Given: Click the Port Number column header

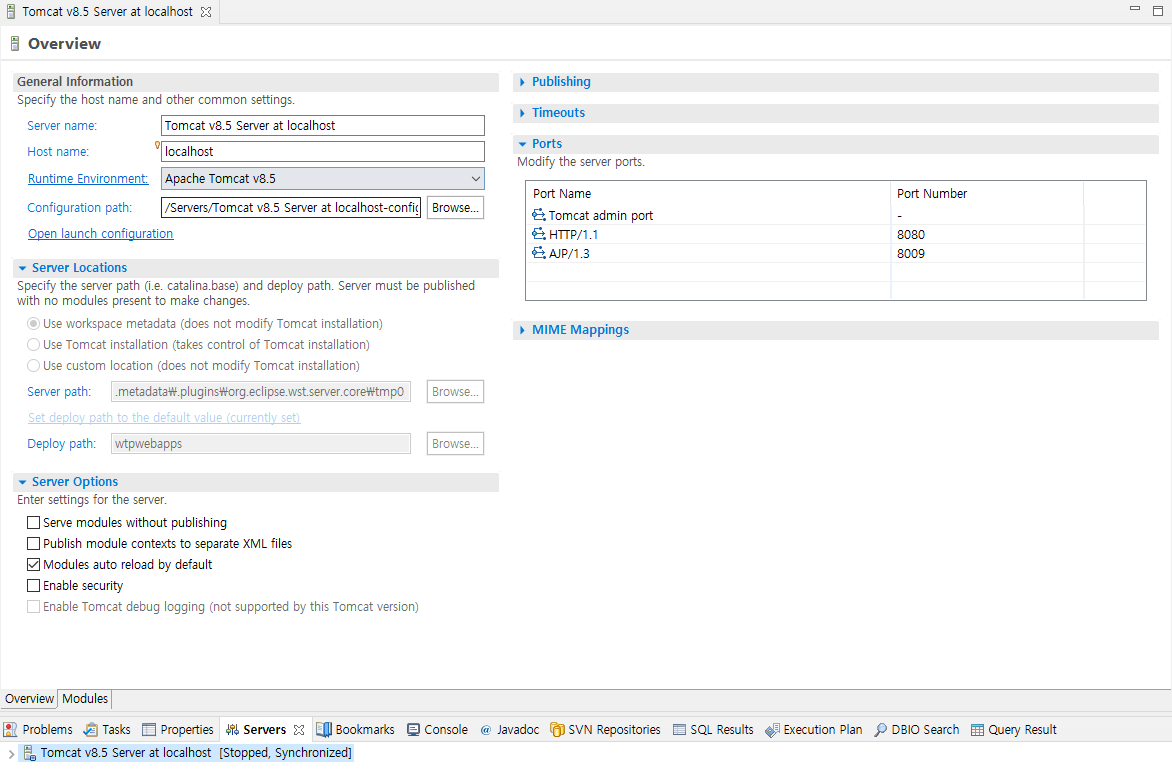Looking at the screenshot, I should pos(987,194).
